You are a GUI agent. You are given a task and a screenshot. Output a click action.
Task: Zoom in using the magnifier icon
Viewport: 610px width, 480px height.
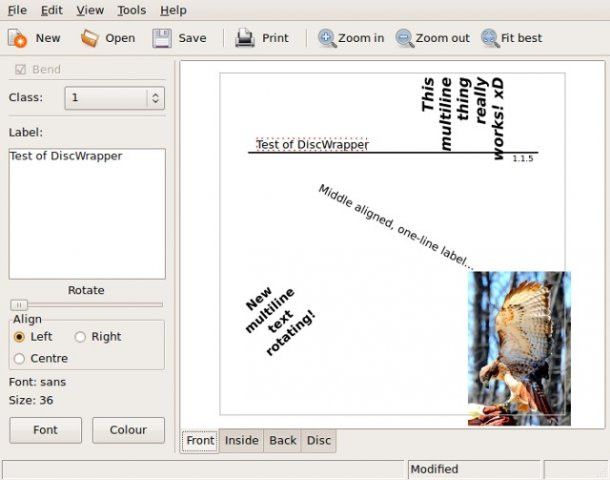pos(327,38)
